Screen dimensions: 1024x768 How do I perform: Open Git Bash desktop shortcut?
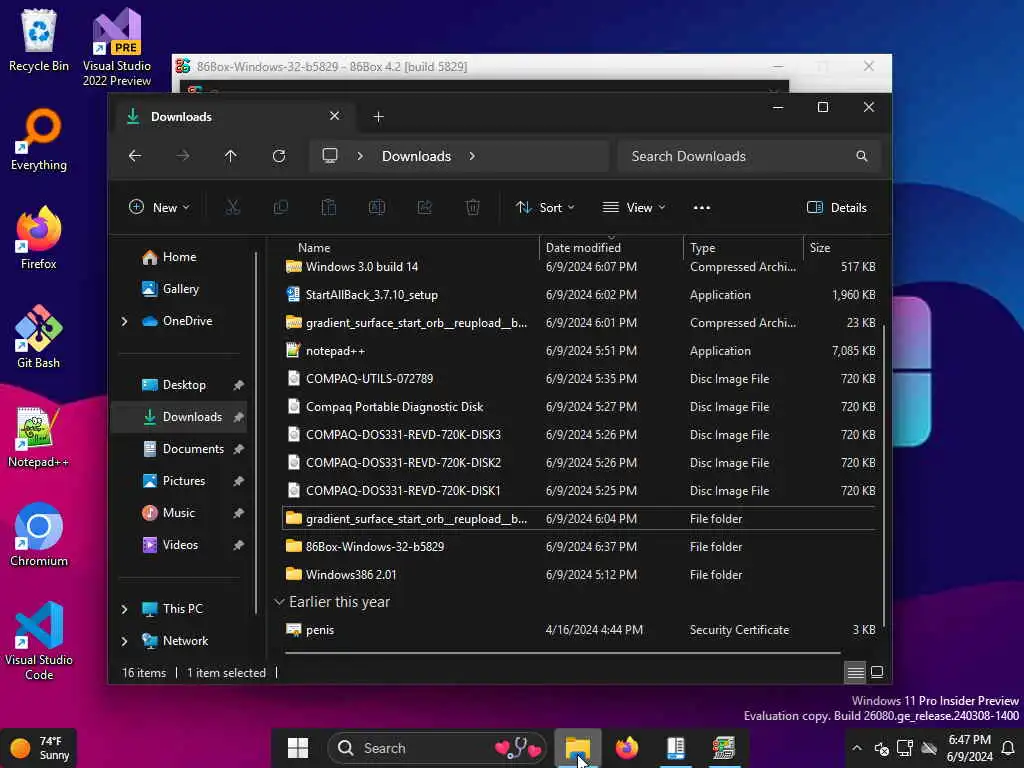(39, 337)
